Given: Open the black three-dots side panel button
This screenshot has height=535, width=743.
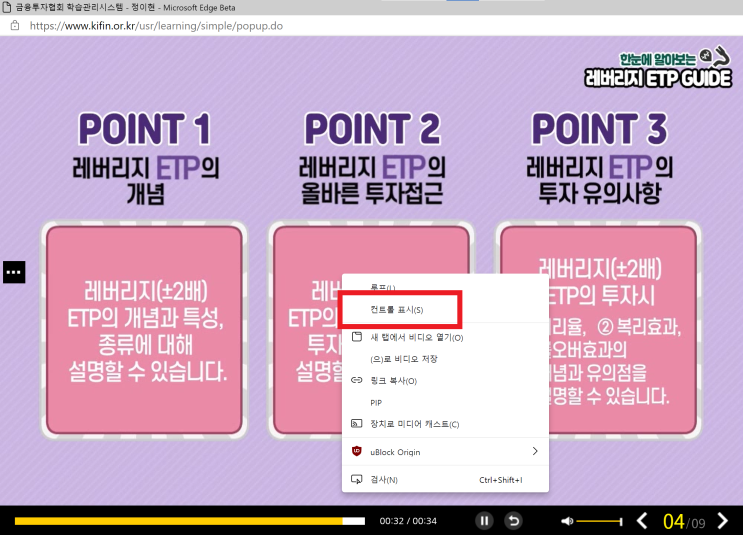Looking at the screenshot, I should click(x=14, y=272).
